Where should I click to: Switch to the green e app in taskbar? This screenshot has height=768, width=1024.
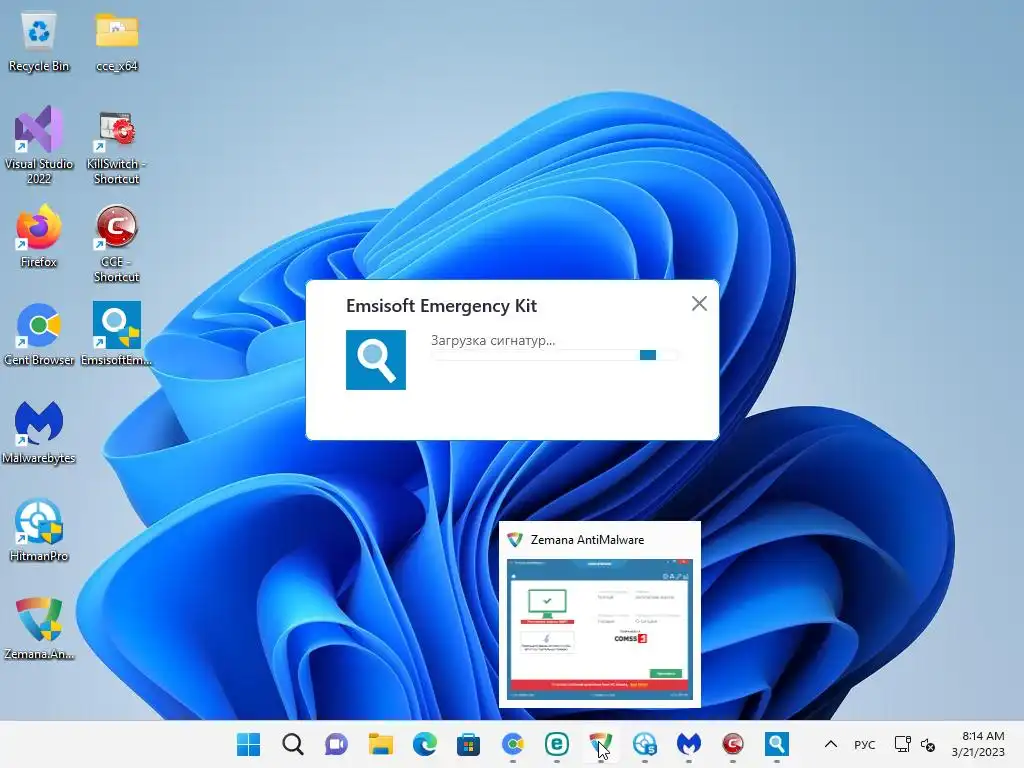pyautogui.click(x=556, y=744)
